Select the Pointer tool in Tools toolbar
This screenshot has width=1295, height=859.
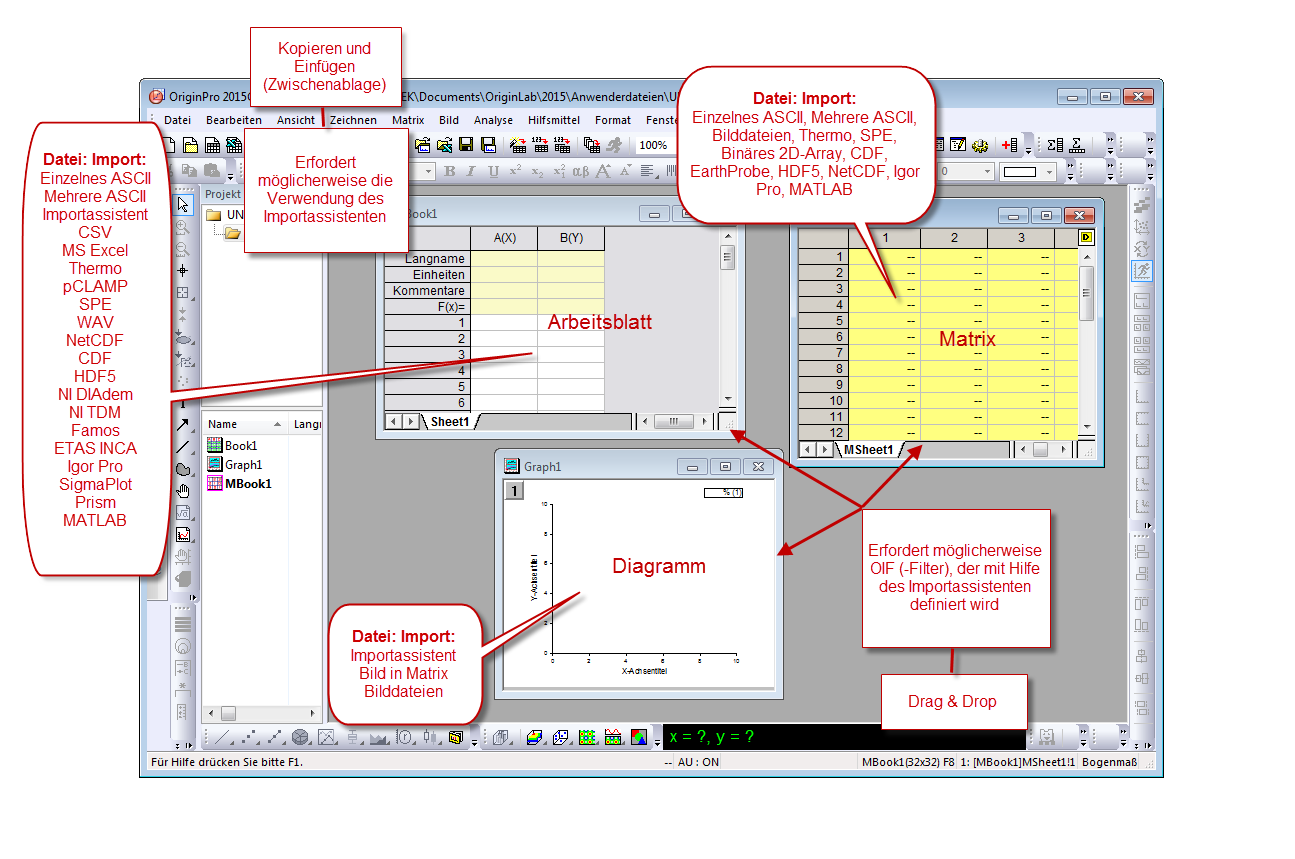point(183,205)
